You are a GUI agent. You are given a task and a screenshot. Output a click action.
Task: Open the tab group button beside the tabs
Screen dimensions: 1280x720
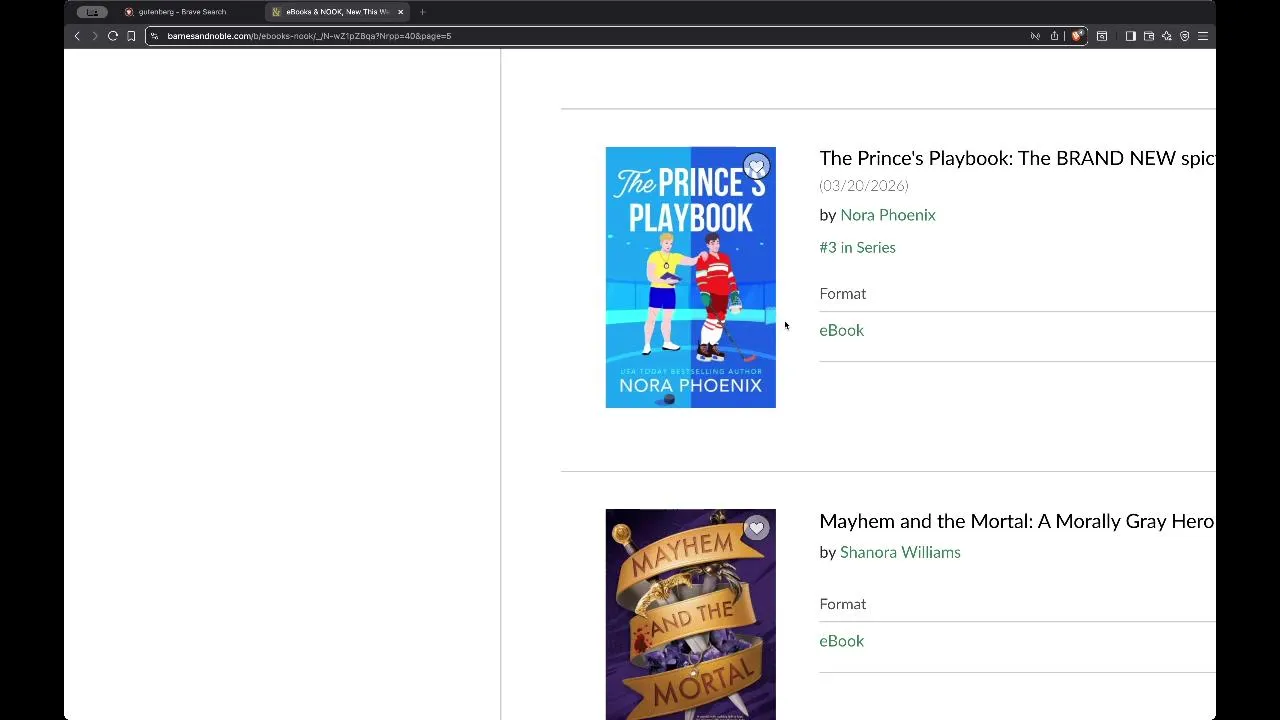click(x=92, y=12)
